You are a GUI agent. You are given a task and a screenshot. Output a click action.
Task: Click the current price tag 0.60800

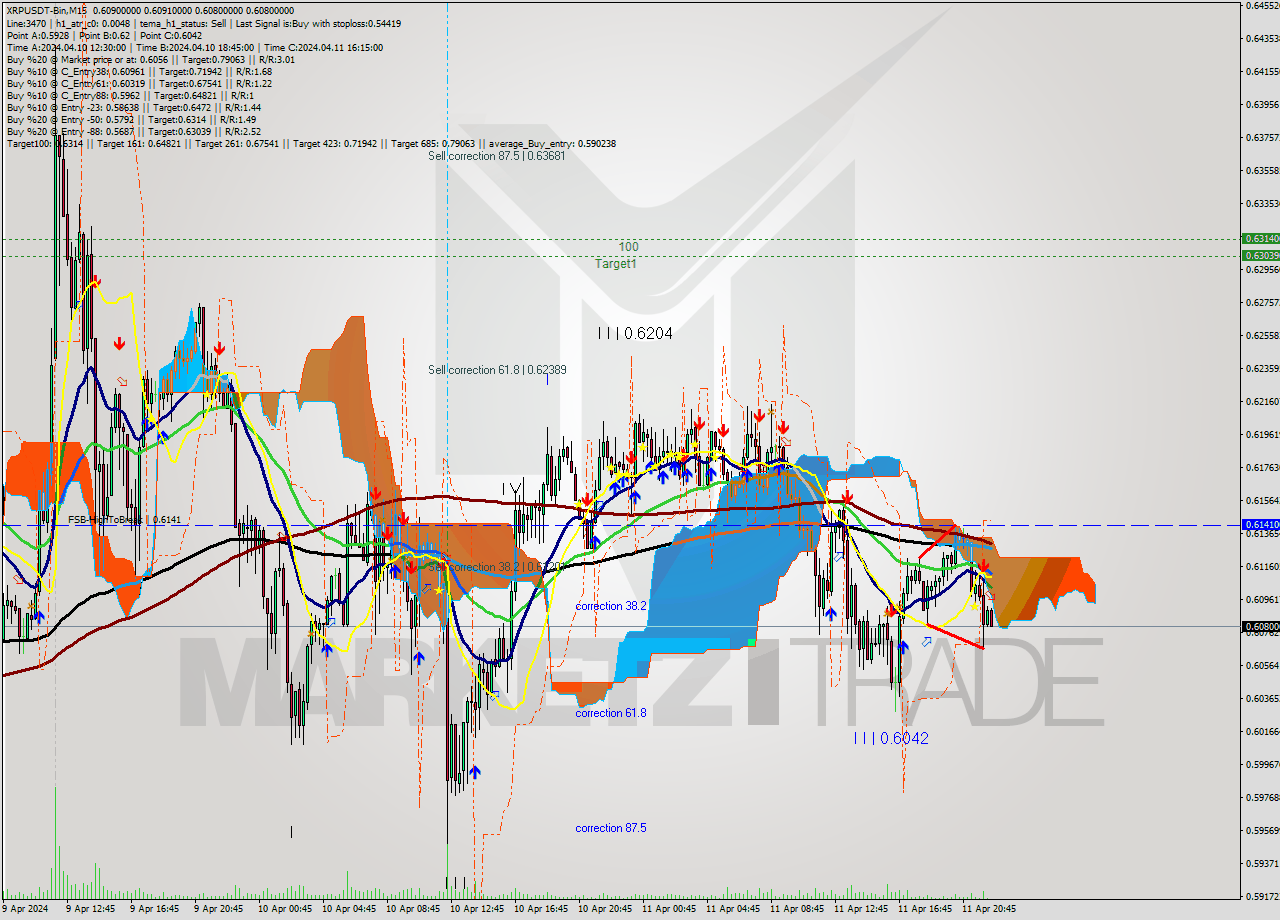(x=1259, y=627)
